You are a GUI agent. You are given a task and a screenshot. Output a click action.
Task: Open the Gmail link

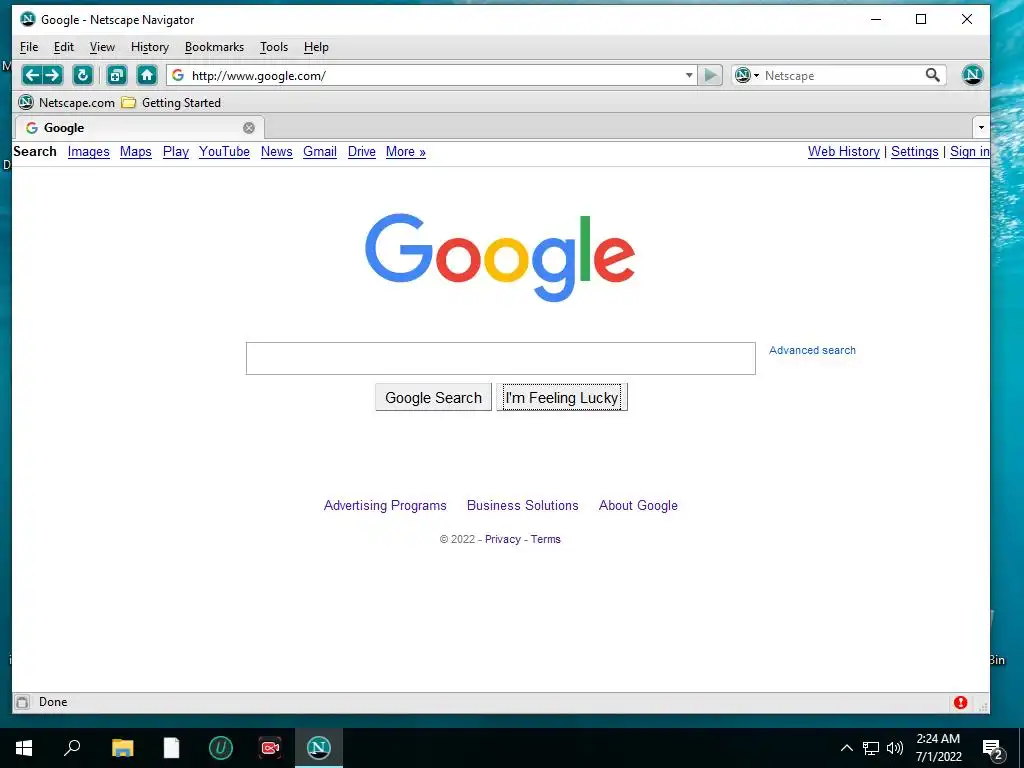(x=320, y=152)
